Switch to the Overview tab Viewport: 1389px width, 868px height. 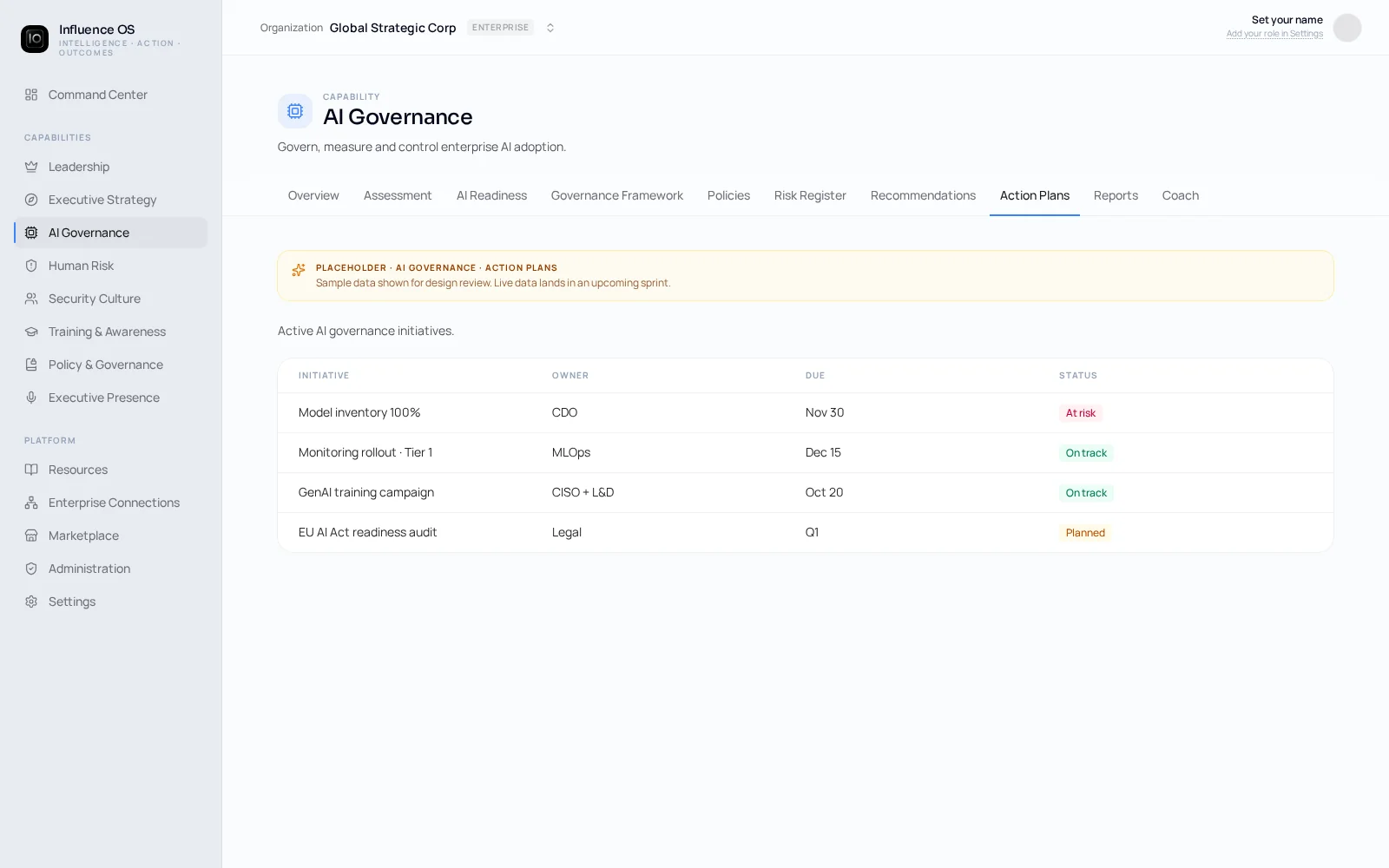(x=313, y=195)
